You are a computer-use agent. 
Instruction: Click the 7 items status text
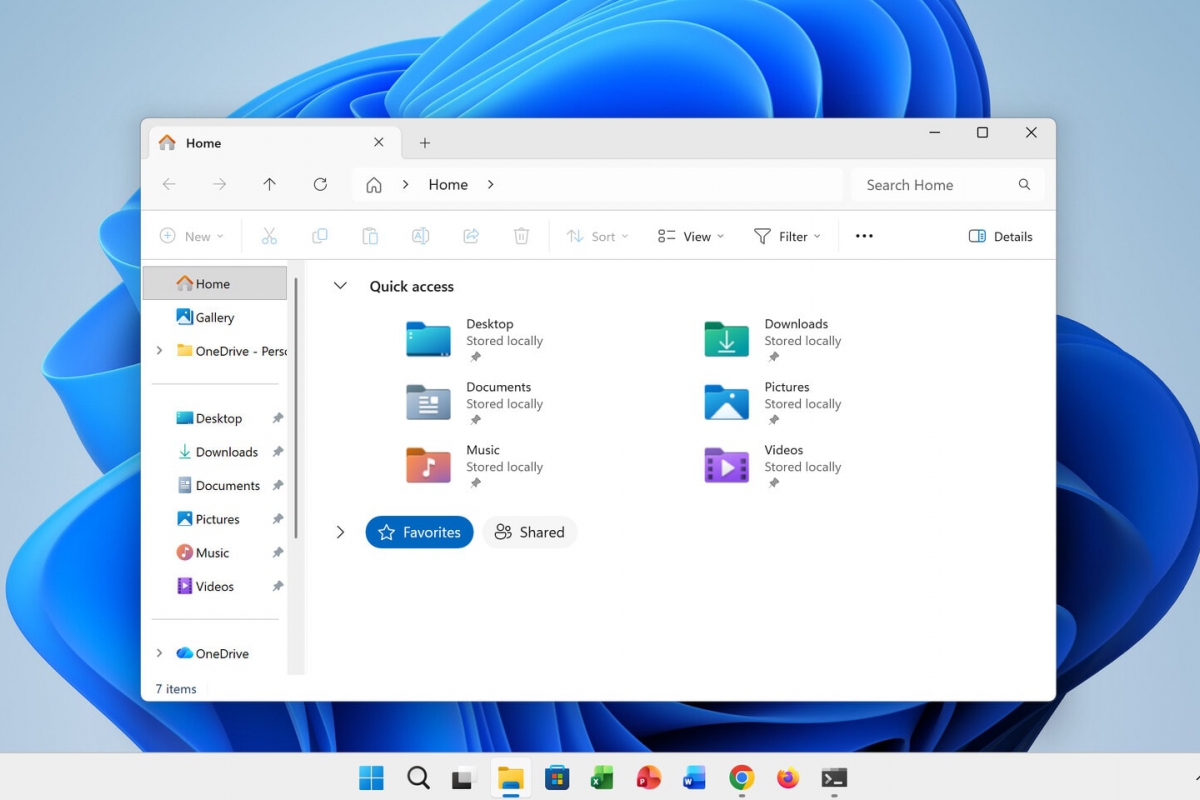tap(176, 689)
